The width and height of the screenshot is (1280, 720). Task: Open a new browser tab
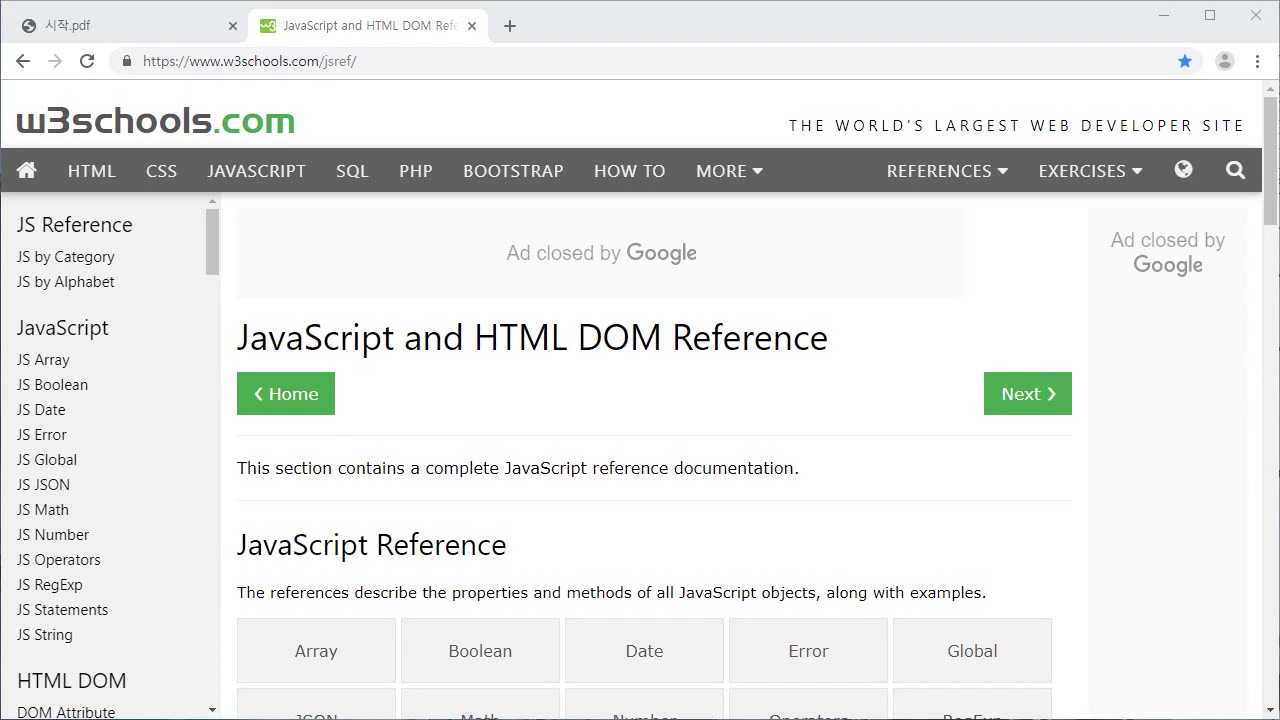510,26
